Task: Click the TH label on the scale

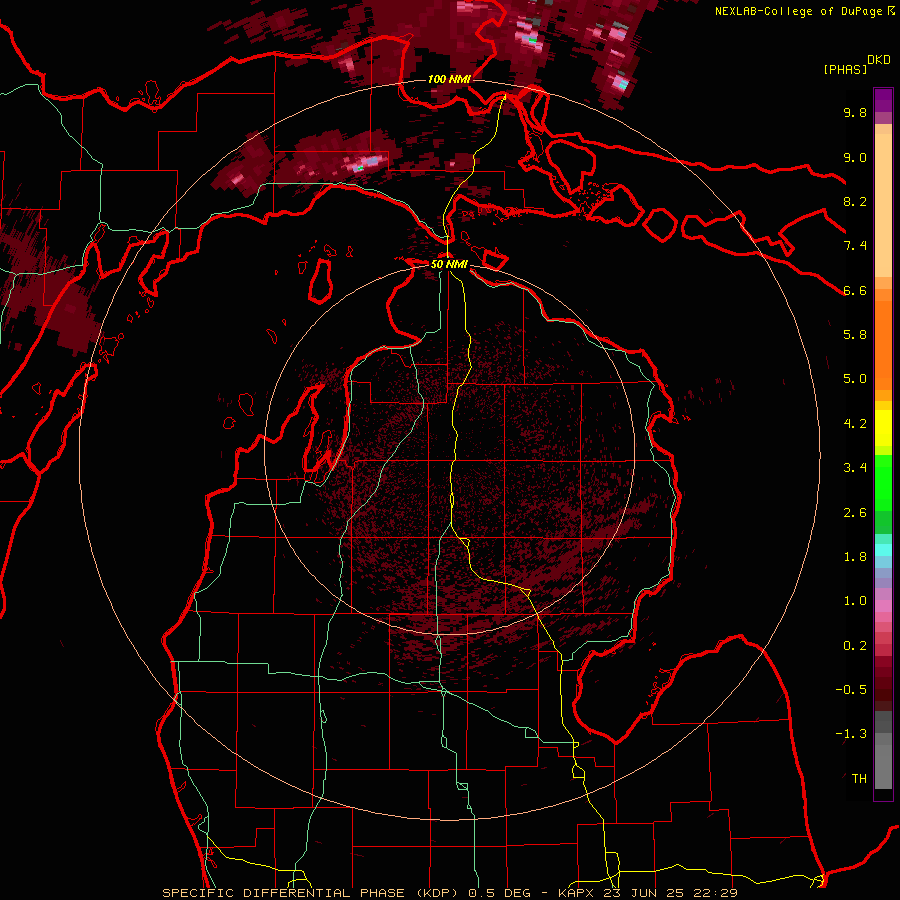Action: [x=859, y=779]
